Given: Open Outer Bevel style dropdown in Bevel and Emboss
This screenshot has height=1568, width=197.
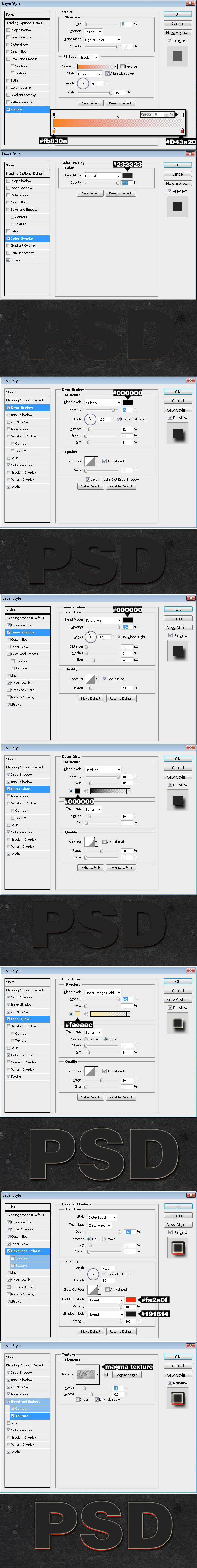Looking at the screenshot, I should pyautogui.click(x=101, y=1217).
